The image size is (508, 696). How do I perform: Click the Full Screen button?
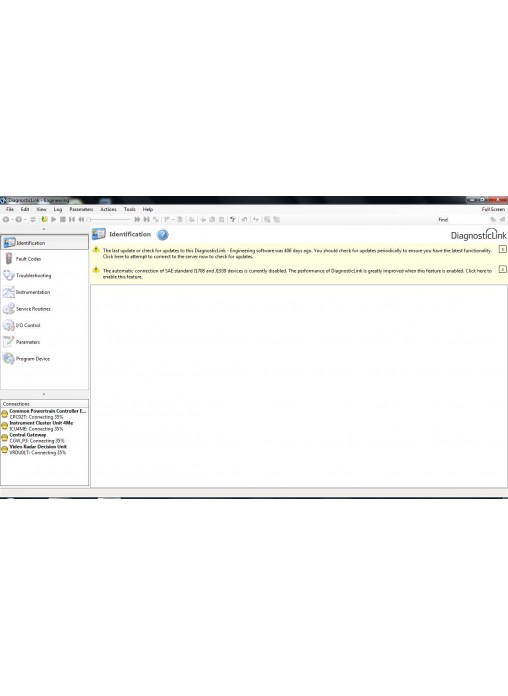pos(493,209)
